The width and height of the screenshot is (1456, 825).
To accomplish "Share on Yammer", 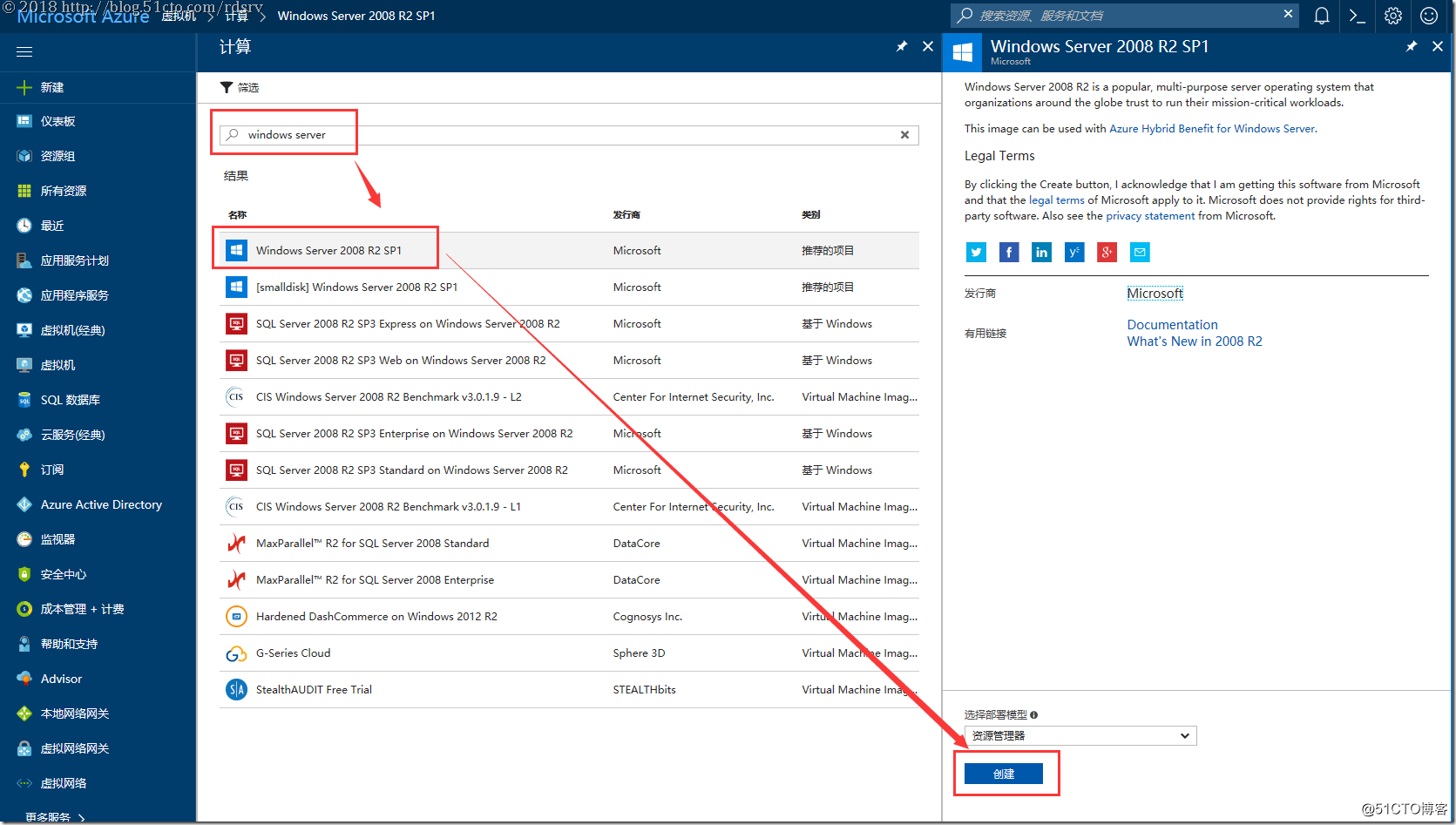I will pyautogui.click(x=1074, y=253).
